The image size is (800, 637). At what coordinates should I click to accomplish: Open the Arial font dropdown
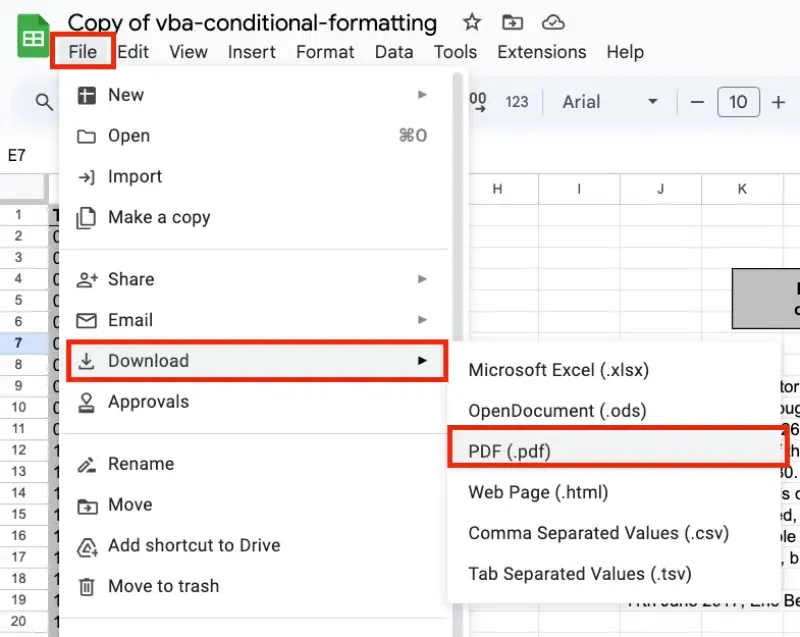pos(610,101)
